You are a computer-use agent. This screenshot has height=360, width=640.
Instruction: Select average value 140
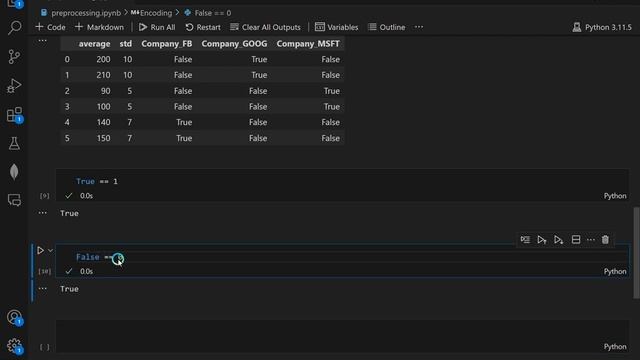[103, 122]
